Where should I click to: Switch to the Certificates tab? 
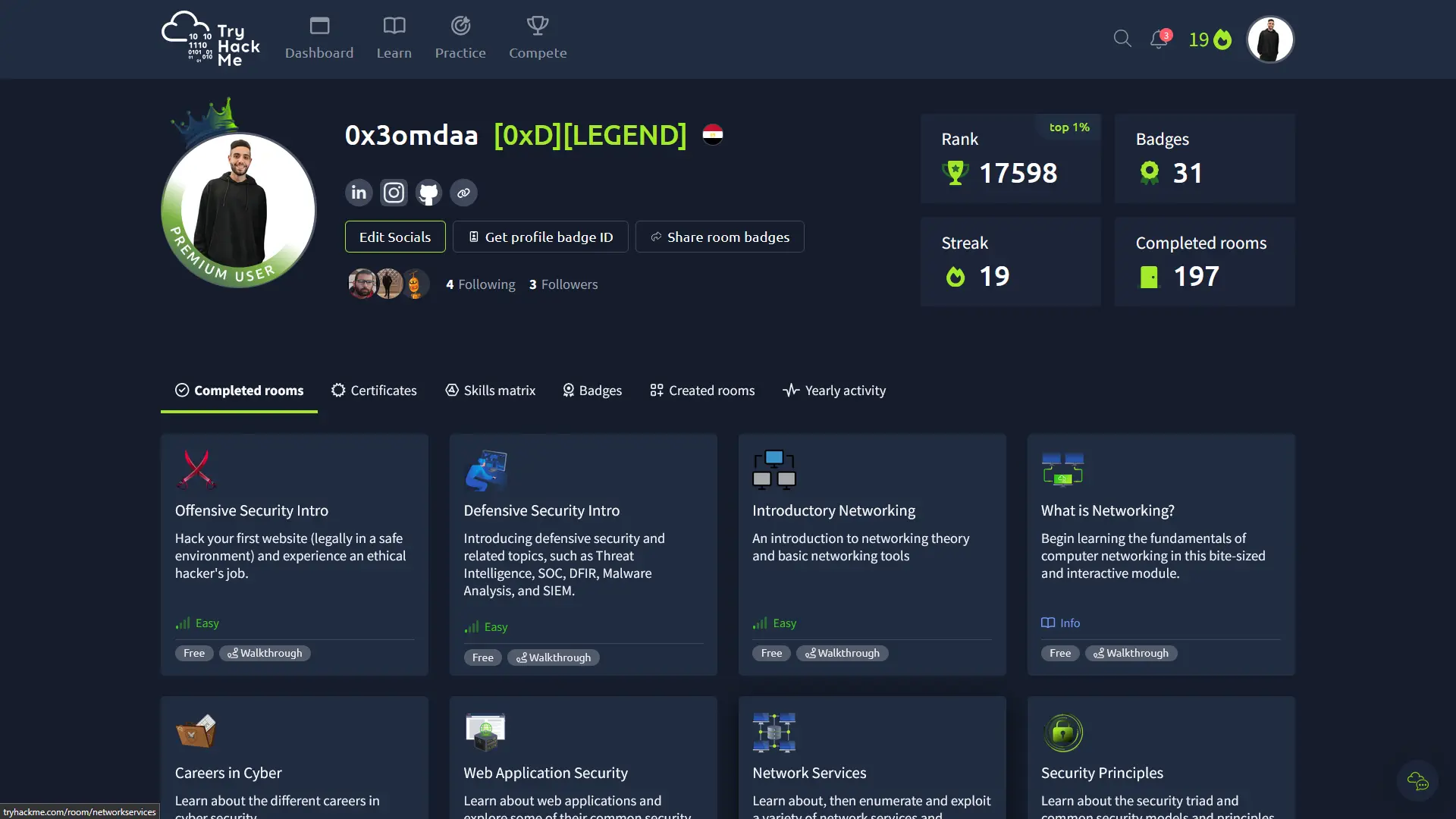pos(374,391)
